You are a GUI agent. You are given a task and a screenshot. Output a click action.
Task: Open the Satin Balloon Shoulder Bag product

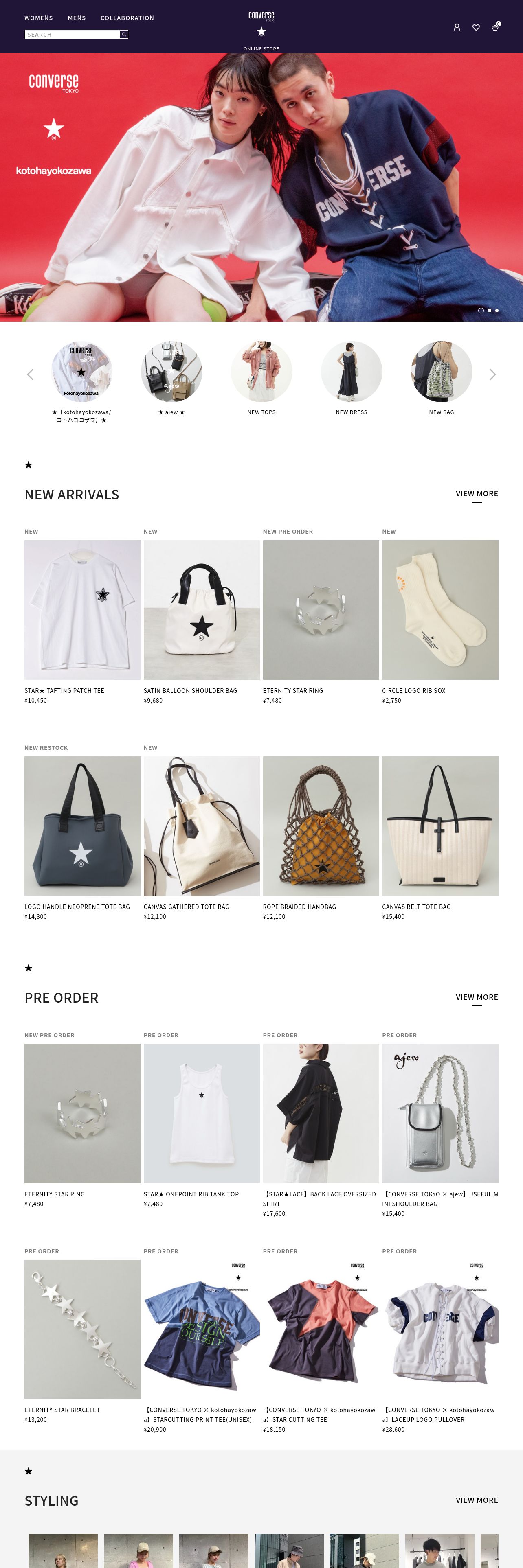(202, 622)
